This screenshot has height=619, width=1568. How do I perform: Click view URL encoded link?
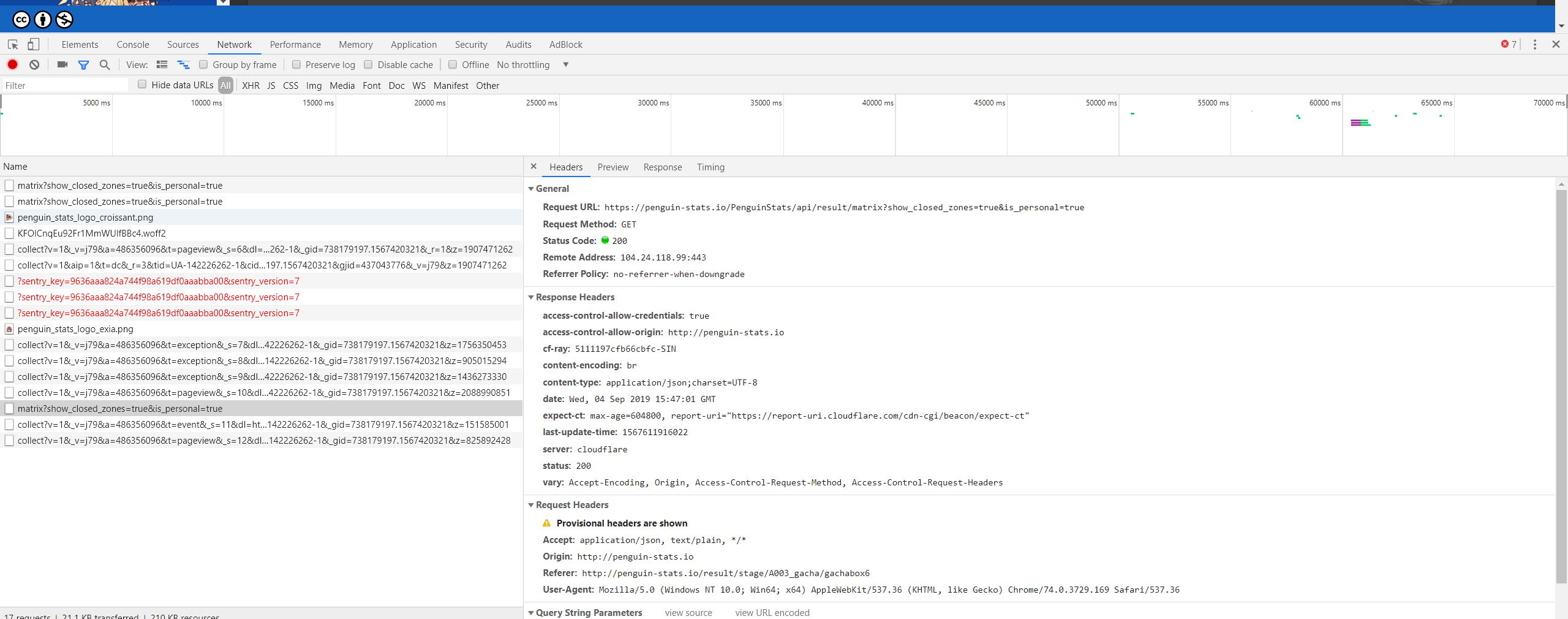tap(772, 612)
